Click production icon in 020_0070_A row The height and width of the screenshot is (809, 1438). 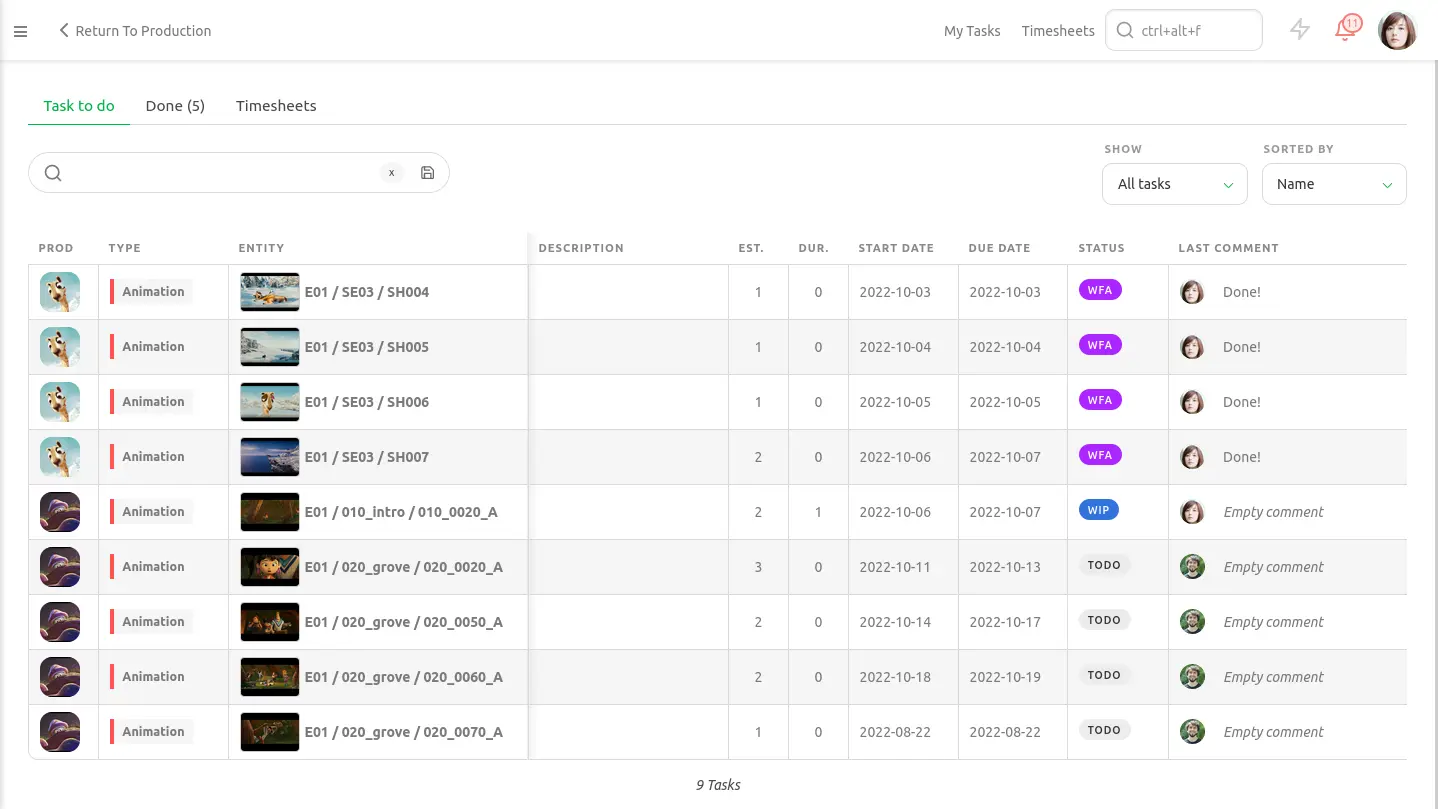pos(60,732)
